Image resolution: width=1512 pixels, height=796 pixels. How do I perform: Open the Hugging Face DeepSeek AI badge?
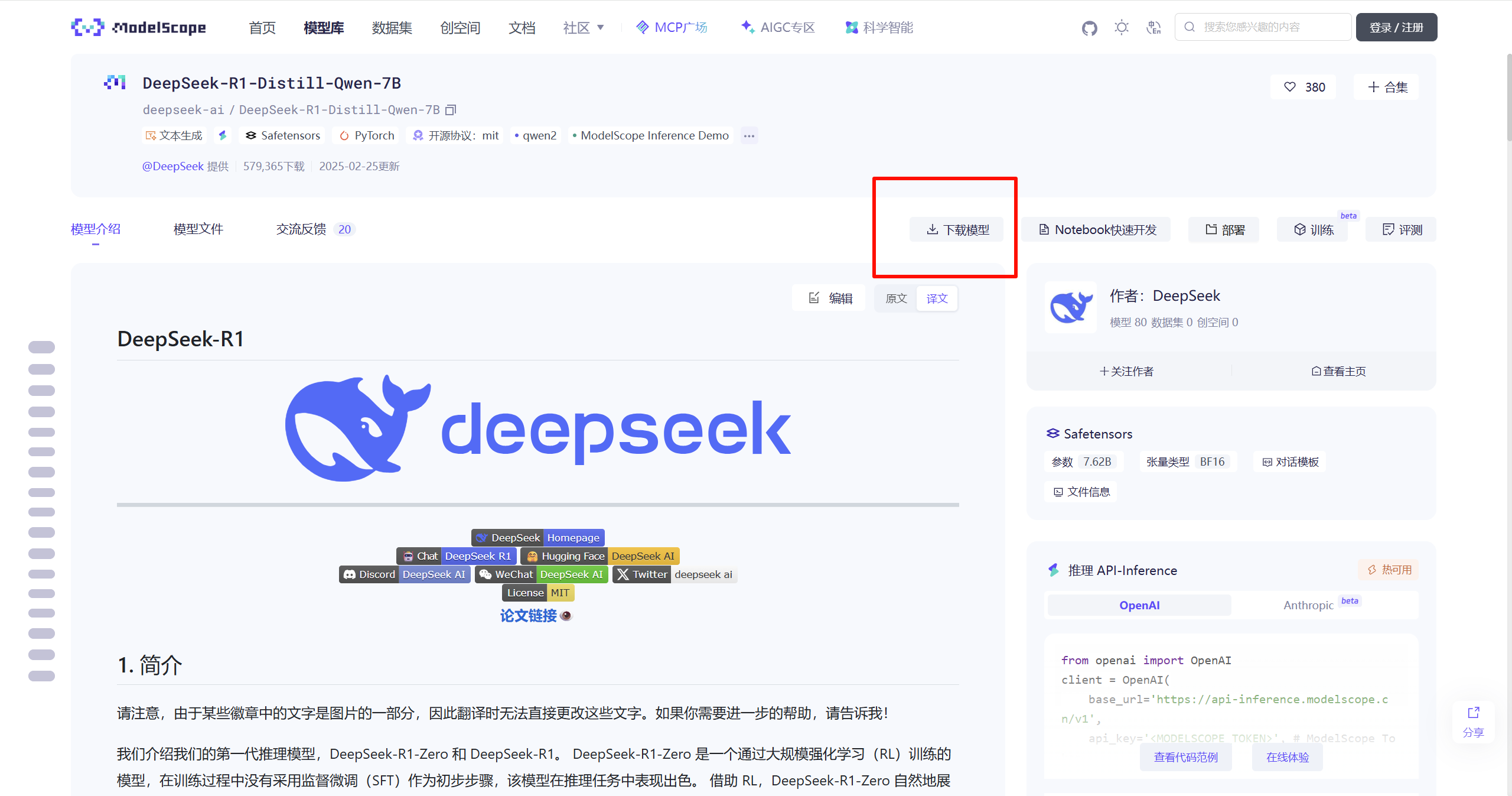click(600, 556)
